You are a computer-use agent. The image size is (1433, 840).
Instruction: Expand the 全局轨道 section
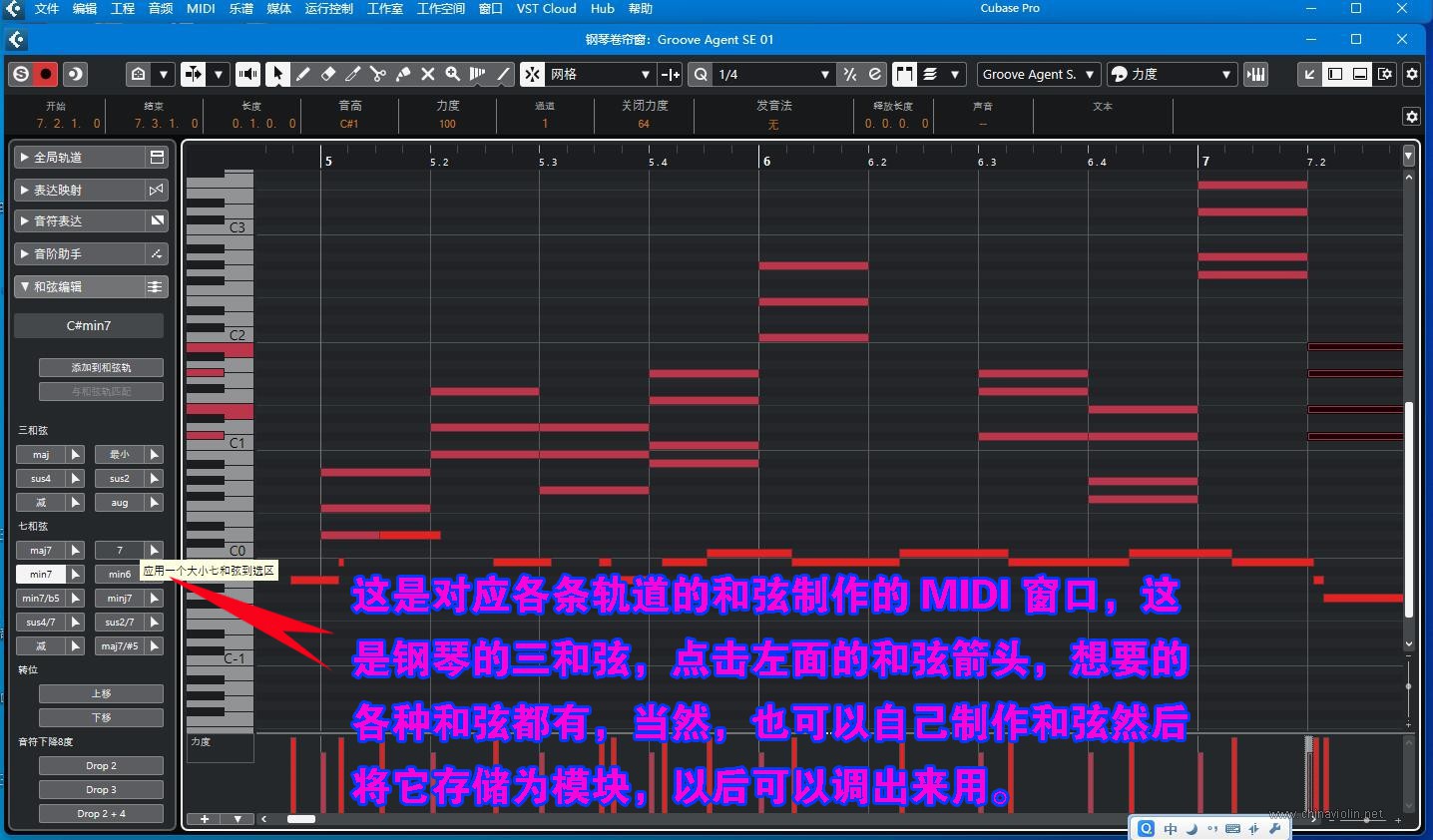coord(82,158)
